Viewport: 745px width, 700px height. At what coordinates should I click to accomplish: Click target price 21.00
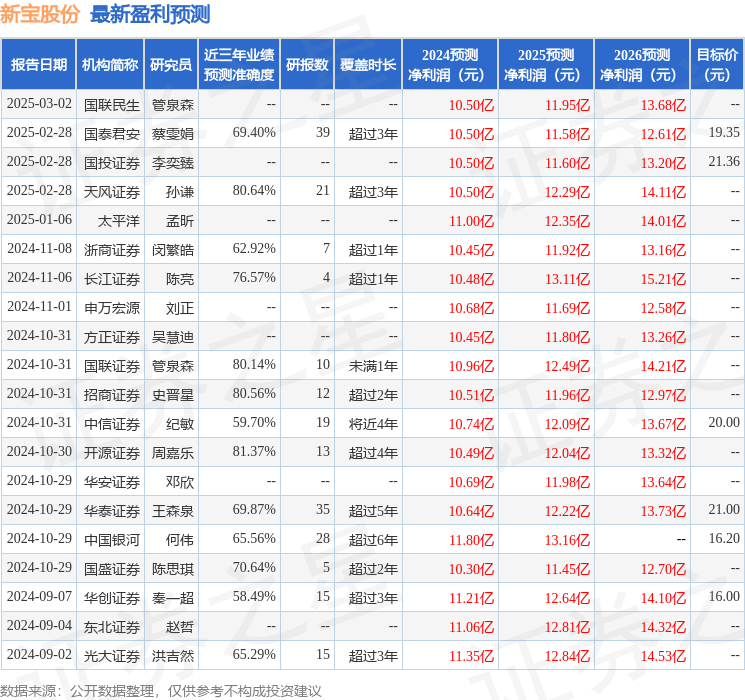[x=724, y=509]
